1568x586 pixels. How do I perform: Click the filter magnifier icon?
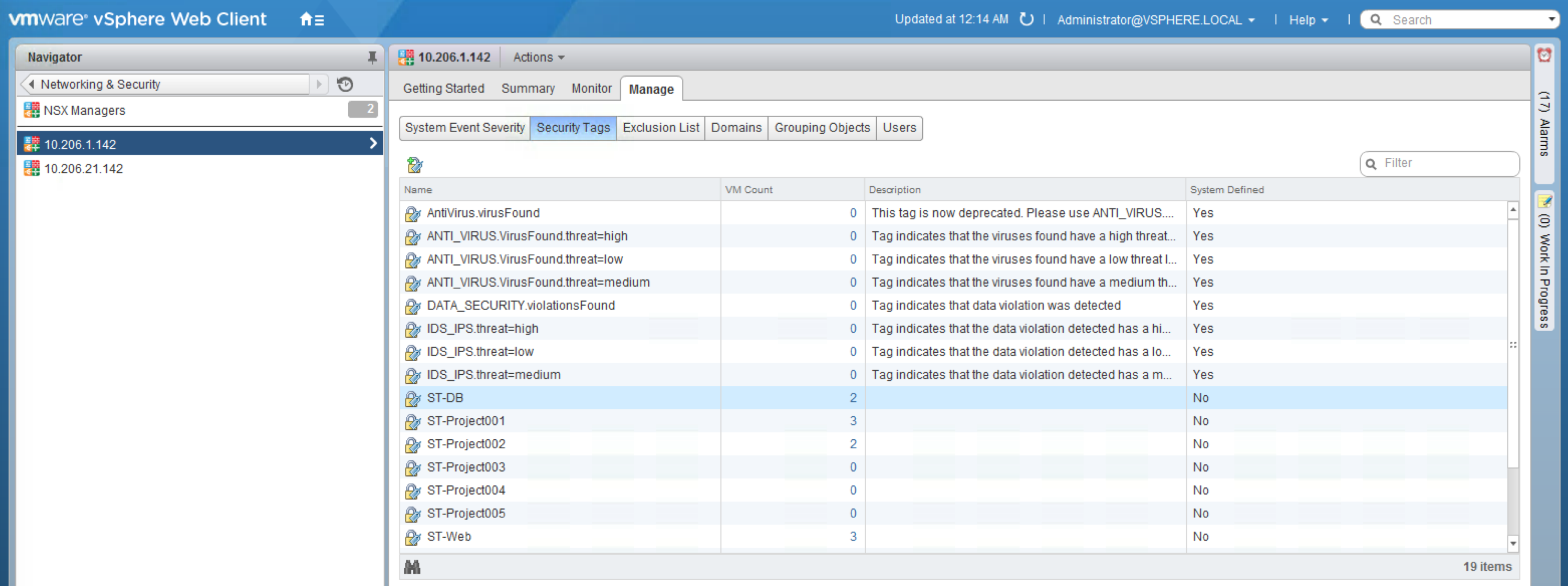click(1372, 164)
